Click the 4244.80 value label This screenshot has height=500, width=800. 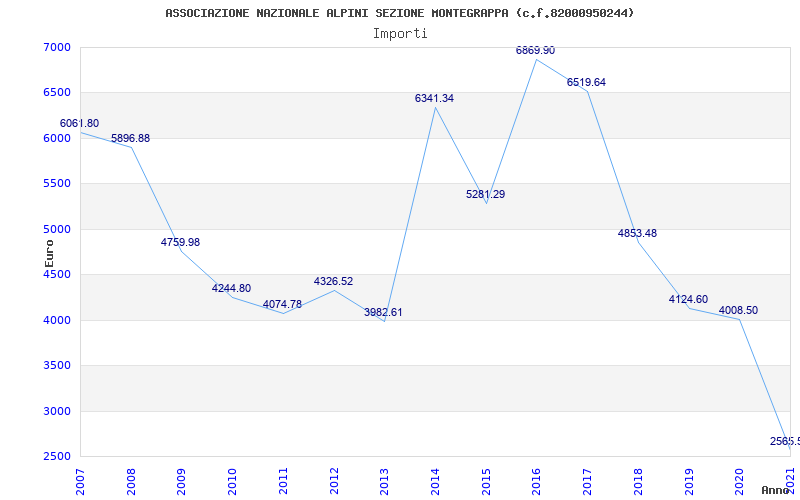pyautogui.click(x=231, y=288)
